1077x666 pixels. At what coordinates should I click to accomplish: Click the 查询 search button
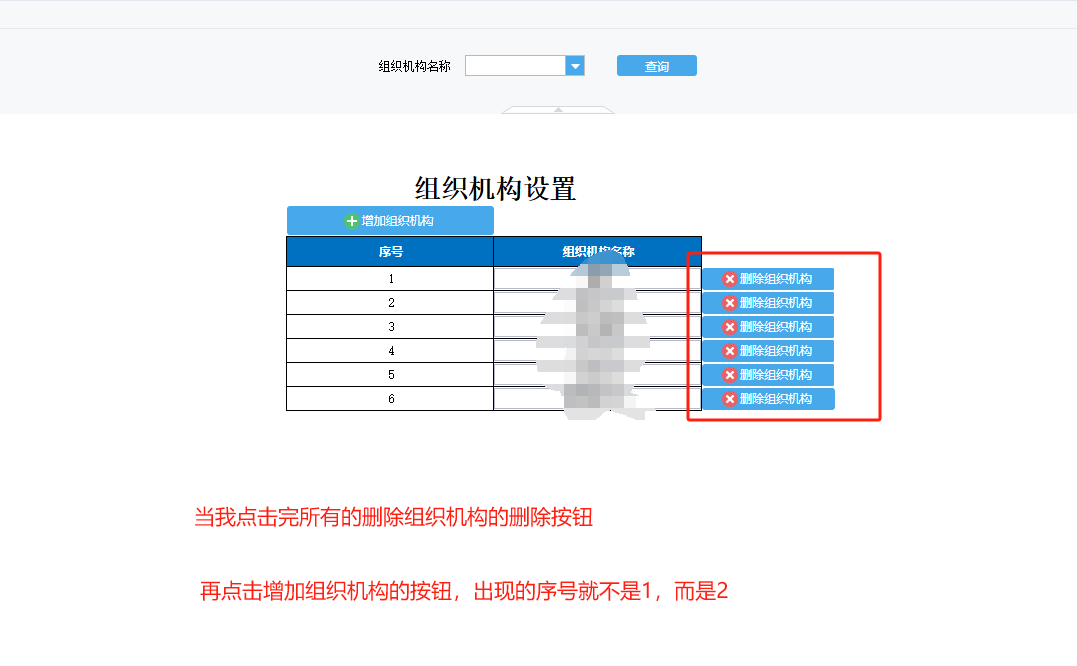tap(657, 66)
